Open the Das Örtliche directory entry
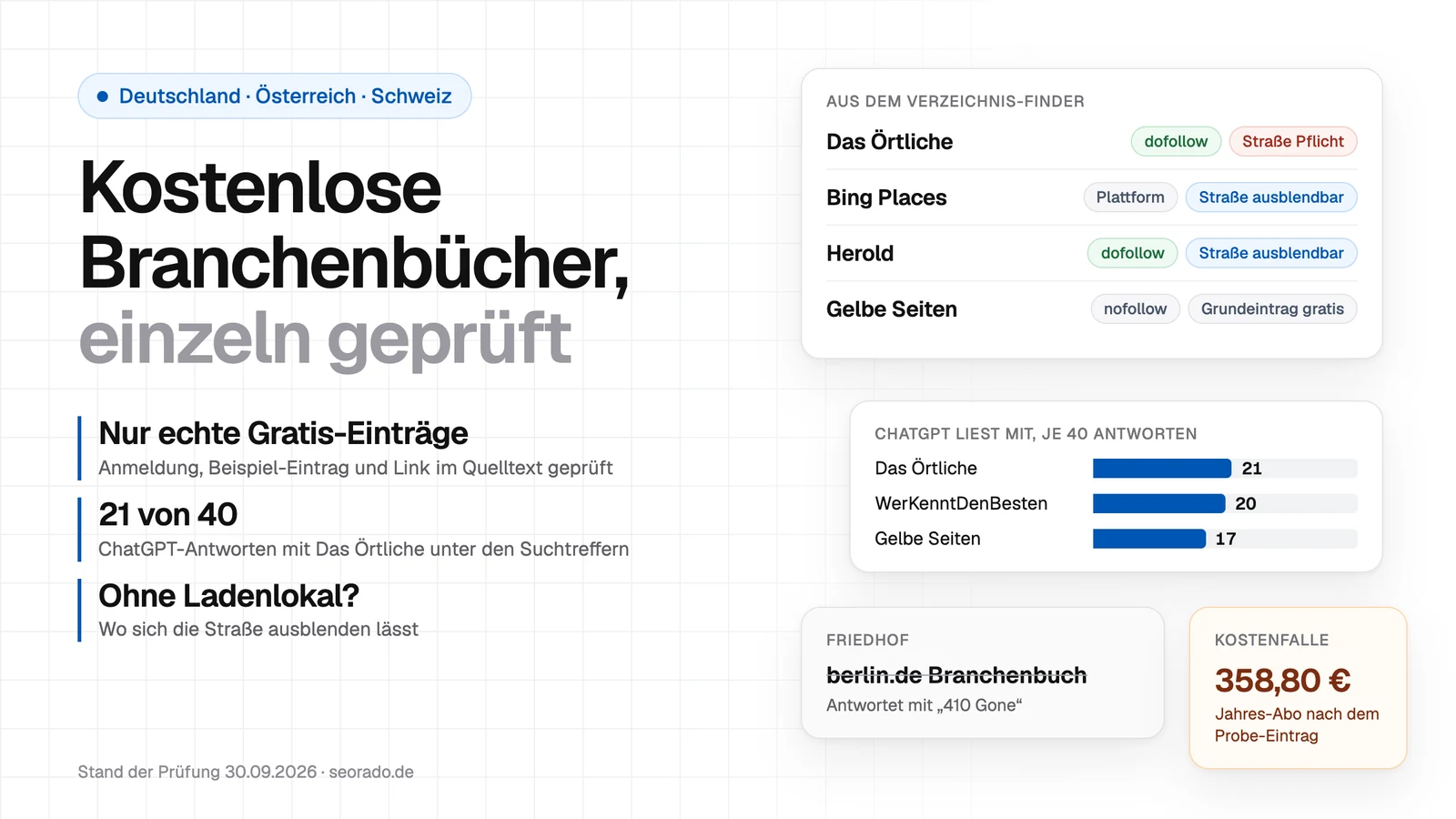The height and width of the screenshot is (819, 1456). coord(889,142)
